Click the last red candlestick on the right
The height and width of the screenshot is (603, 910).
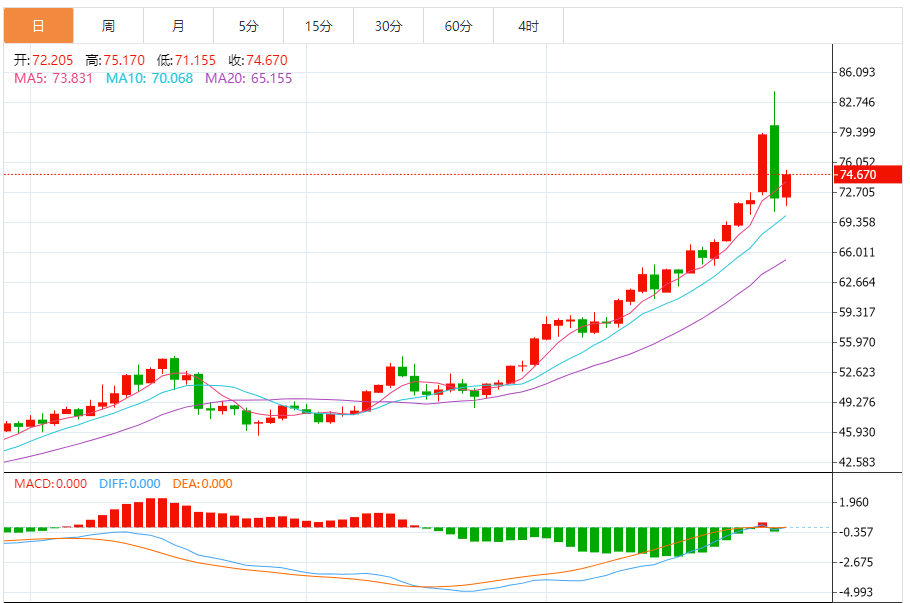click(787, 185)
